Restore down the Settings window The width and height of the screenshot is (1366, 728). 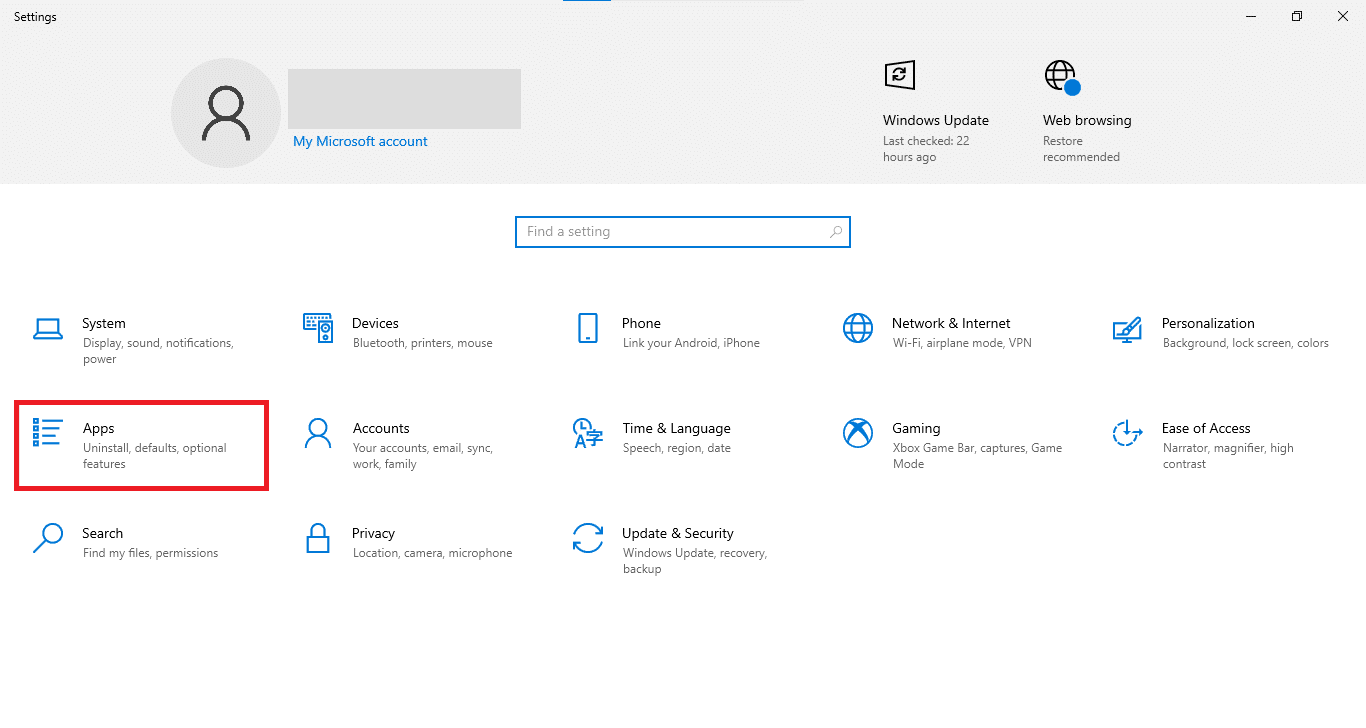pos(1297,16)
